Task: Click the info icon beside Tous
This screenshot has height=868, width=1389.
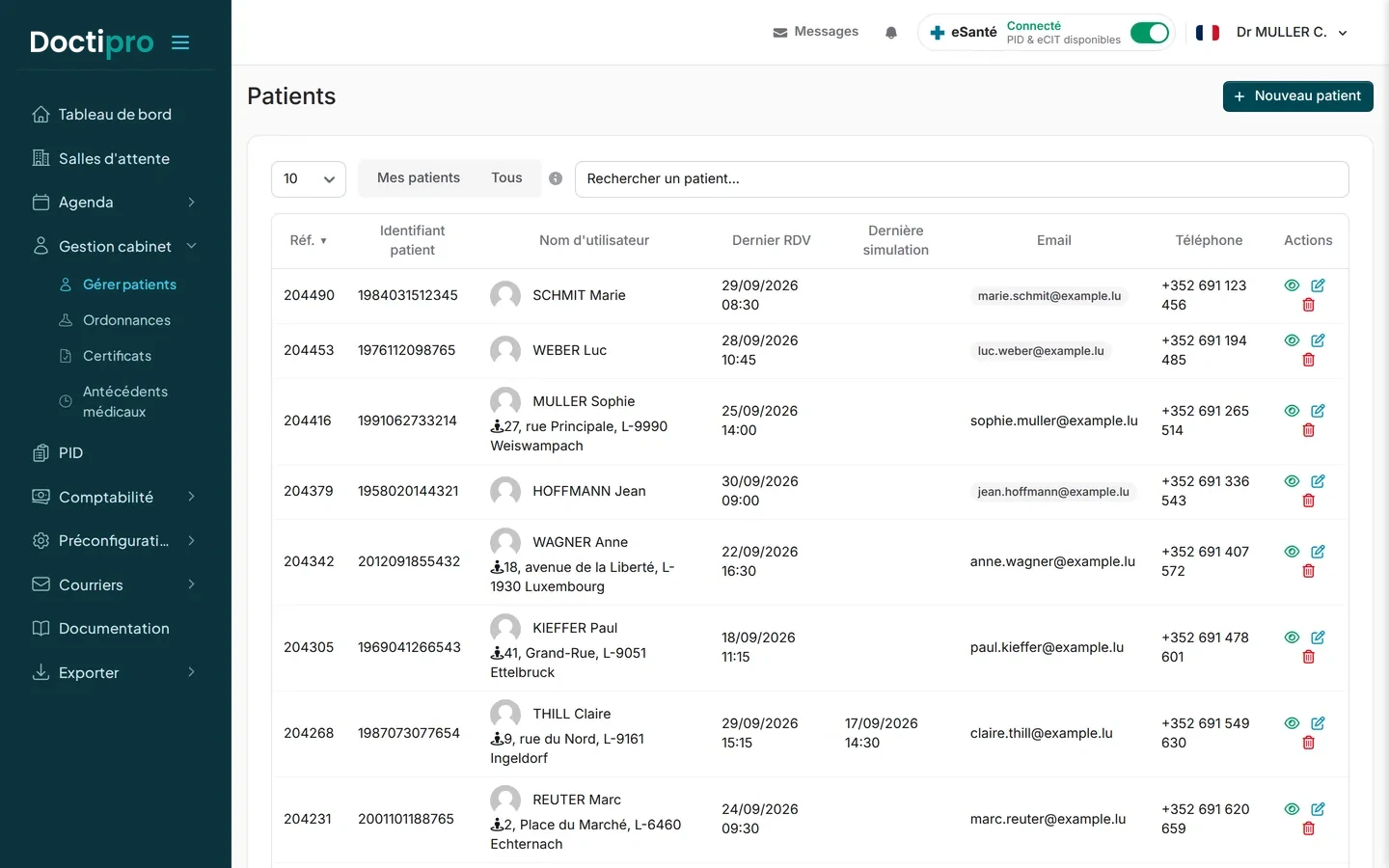Action: (x=556, y=178)
